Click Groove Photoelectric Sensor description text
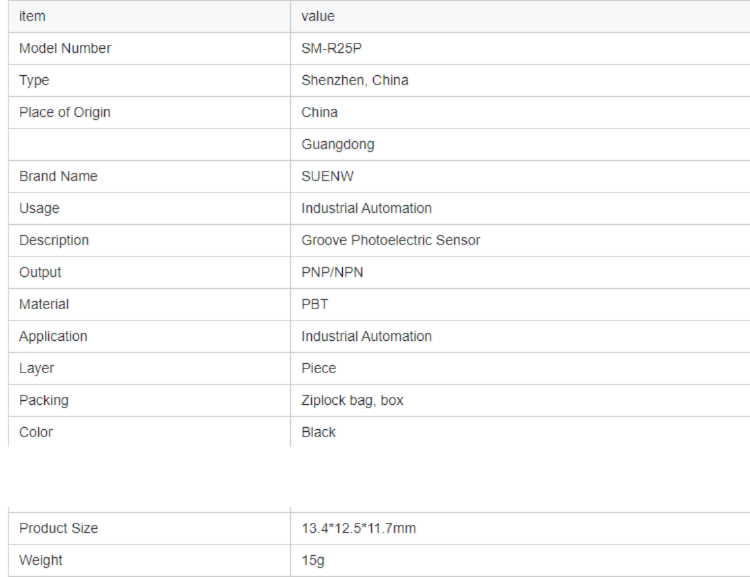 coord(391,240)
